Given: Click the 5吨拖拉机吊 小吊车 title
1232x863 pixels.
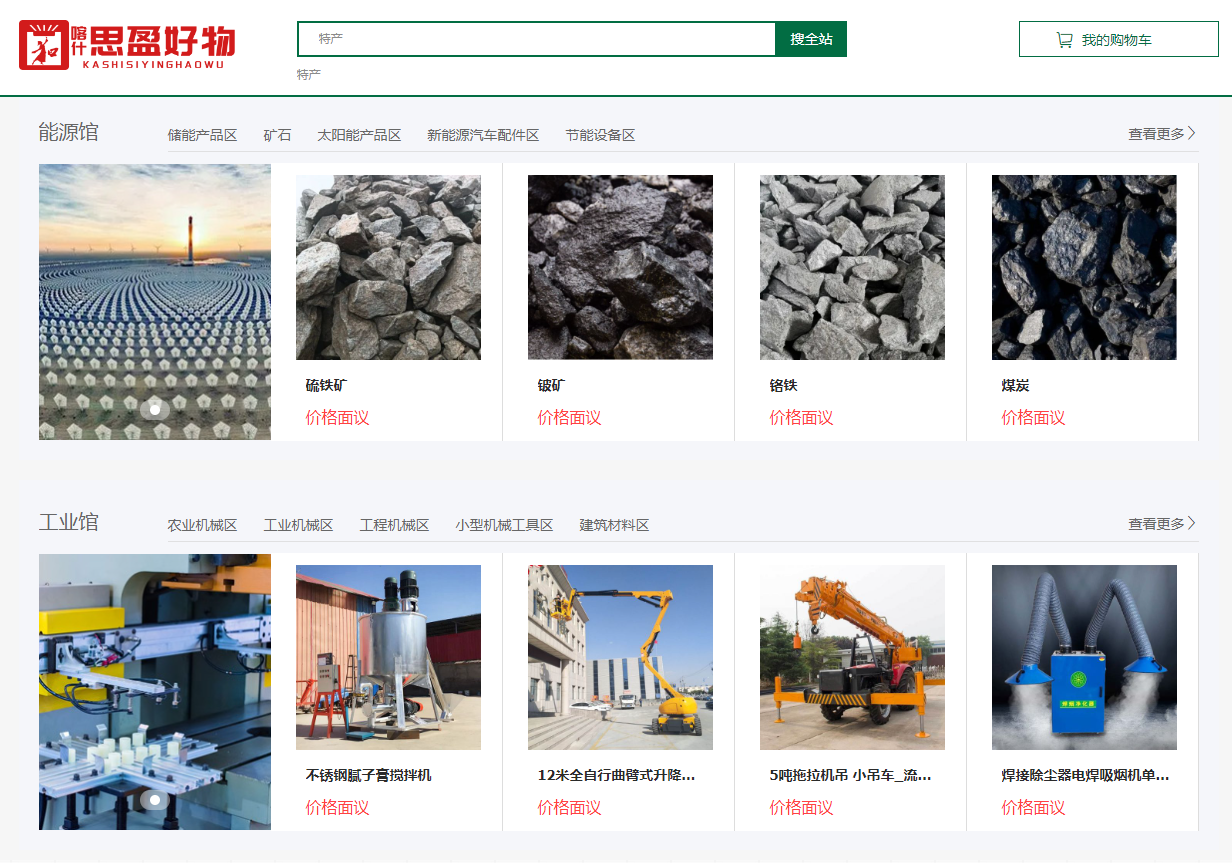Looking at the screenshot, I should (x=850, y=775).
